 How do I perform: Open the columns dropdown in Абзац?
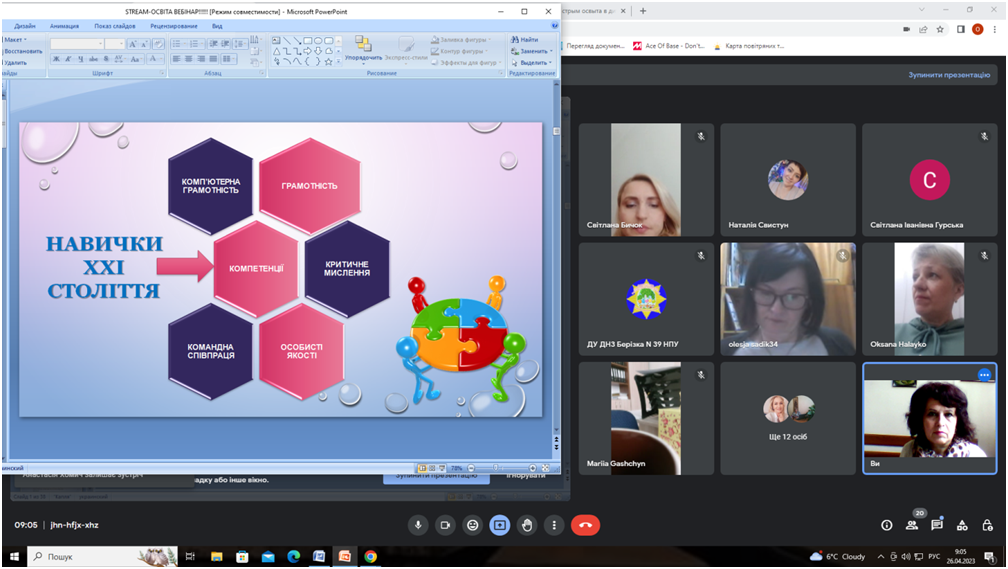click(x=228, y=59)
